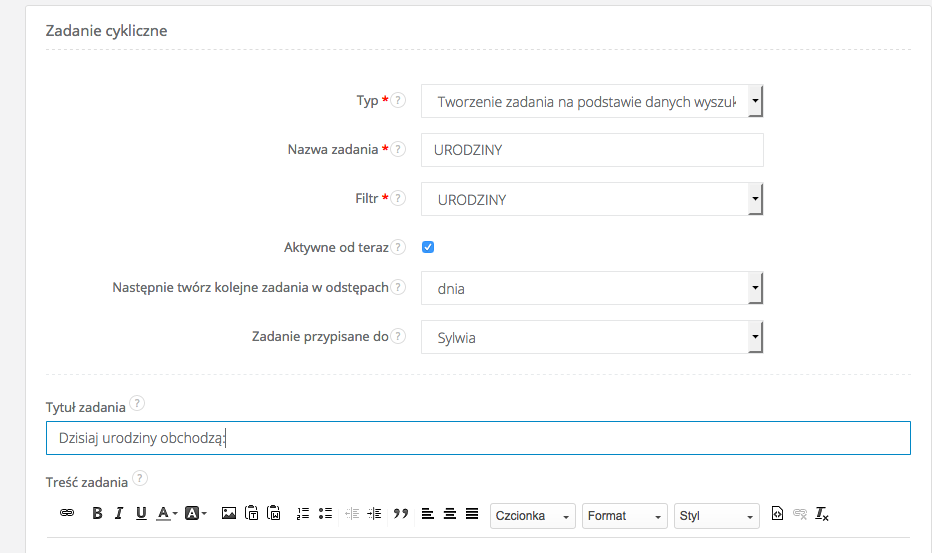Justify the text alignment
The height and width of the screenshot is (553, 932).
pyautogui.click(x=472, y=514)
